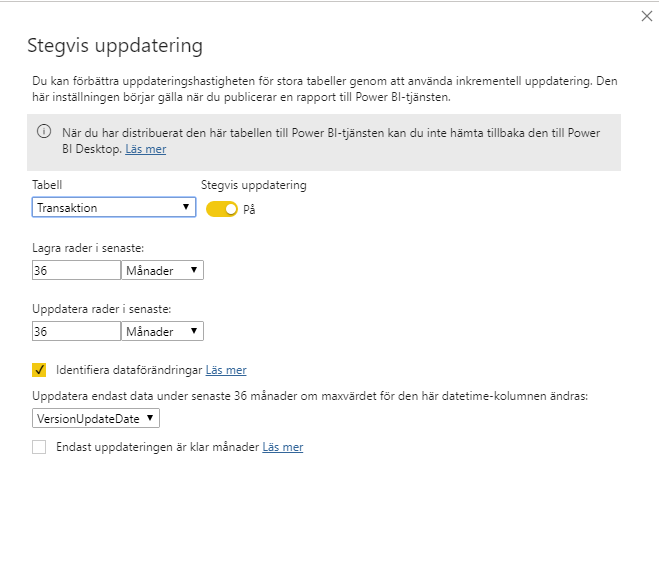Open the Läs mer link in the gray notice
Viewport: 659px width, 564px height.
tap(145, 149)
